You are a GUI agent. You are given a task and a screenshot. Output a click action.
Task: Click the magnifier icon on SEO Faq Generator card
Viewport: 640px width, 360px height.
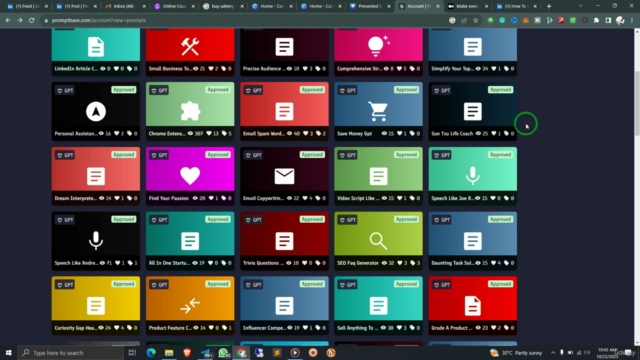(x=378, y=241)
